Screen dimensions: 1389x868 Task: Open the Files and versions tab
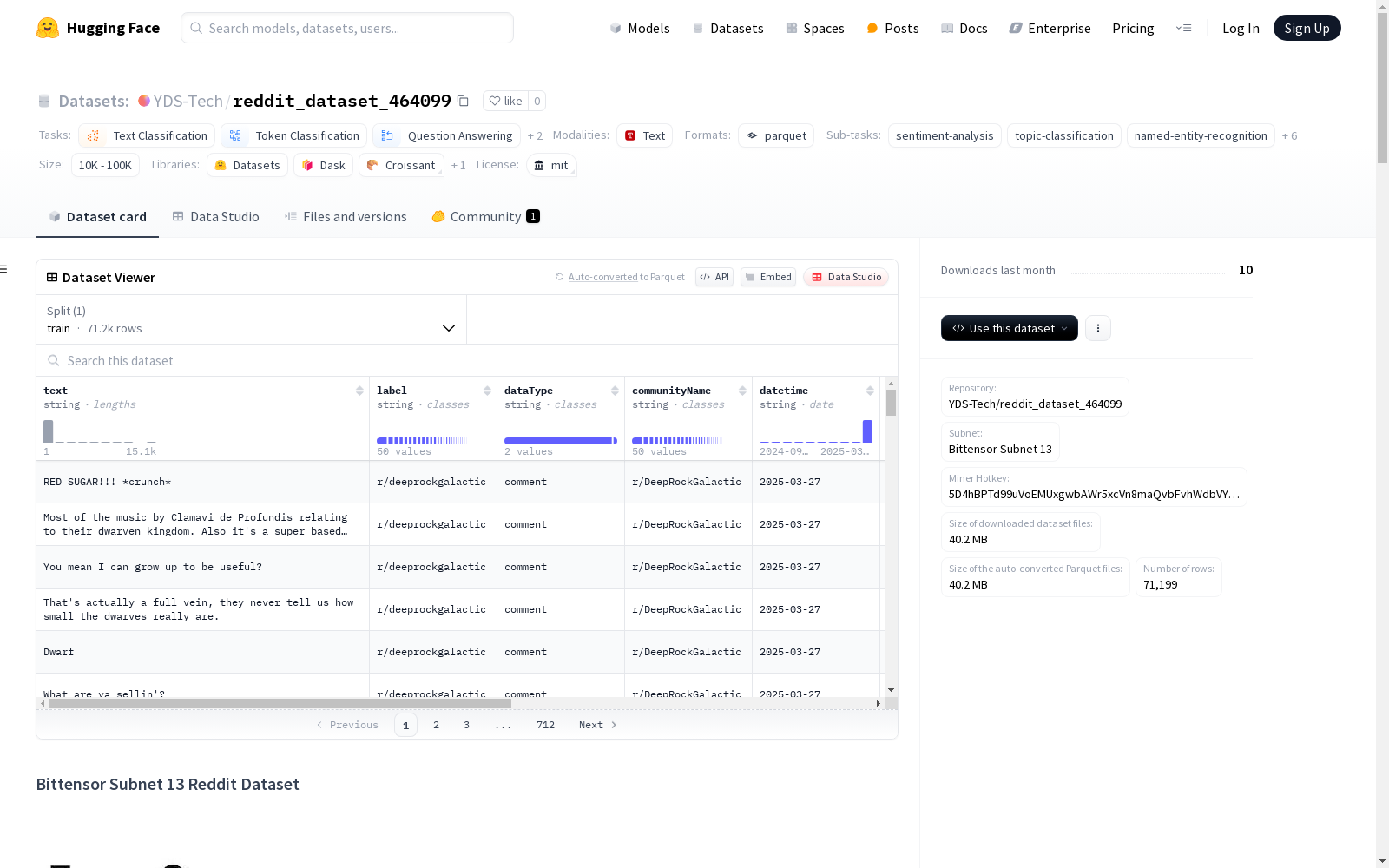point(346,217)
